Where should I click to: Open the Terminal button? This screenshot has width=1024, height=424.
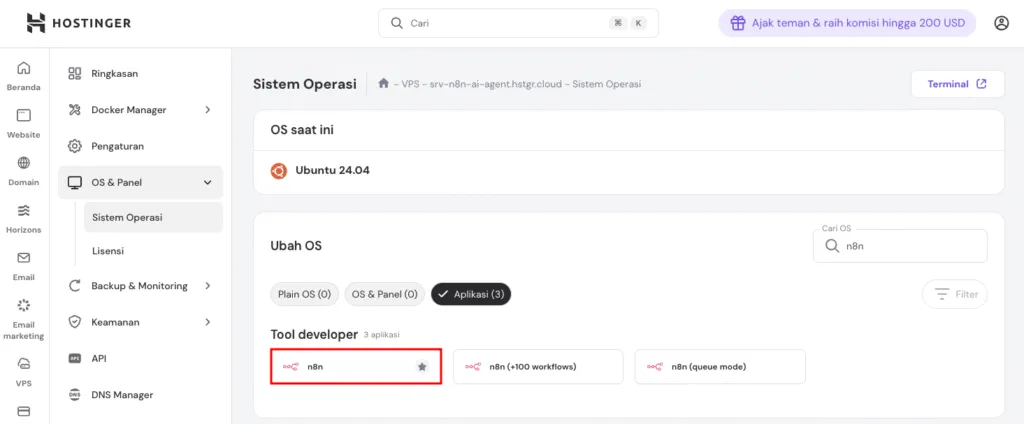(x=957, y=84)
